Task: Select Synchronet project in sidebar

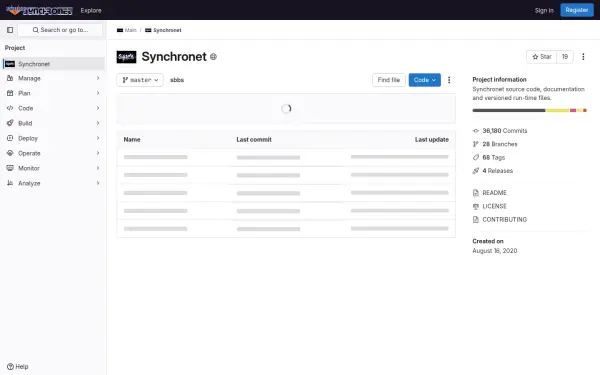Action: pyautogui.click(x=54, y=64)
